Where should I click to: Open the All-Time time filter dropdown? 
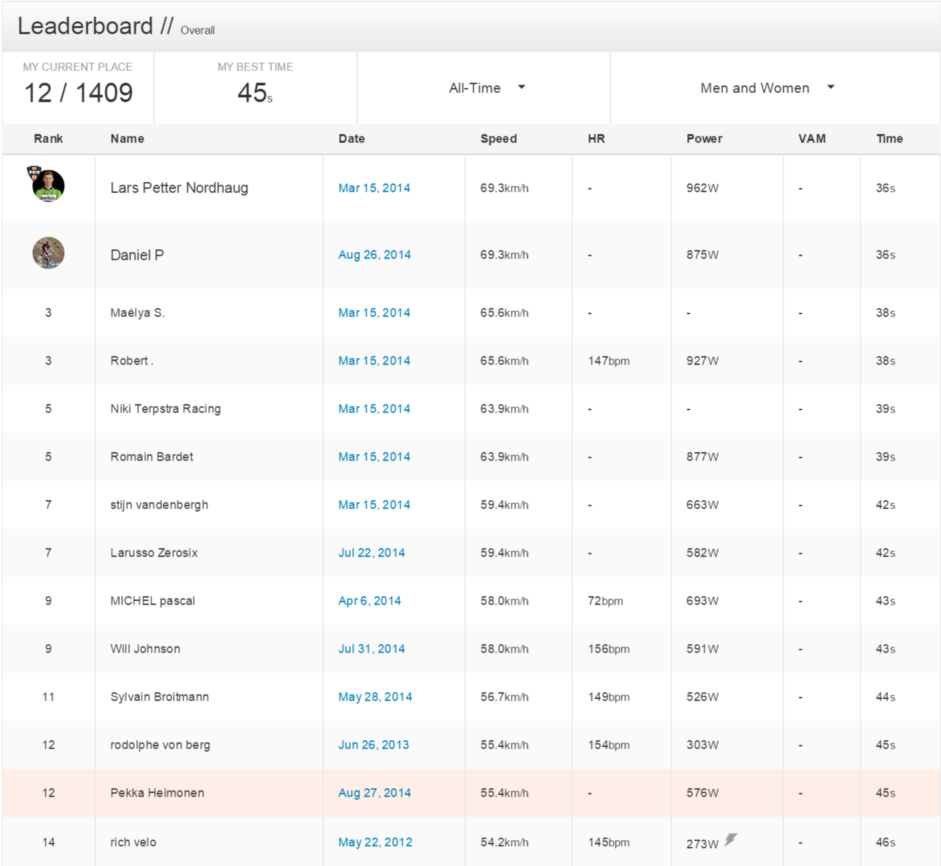point(486,88)
